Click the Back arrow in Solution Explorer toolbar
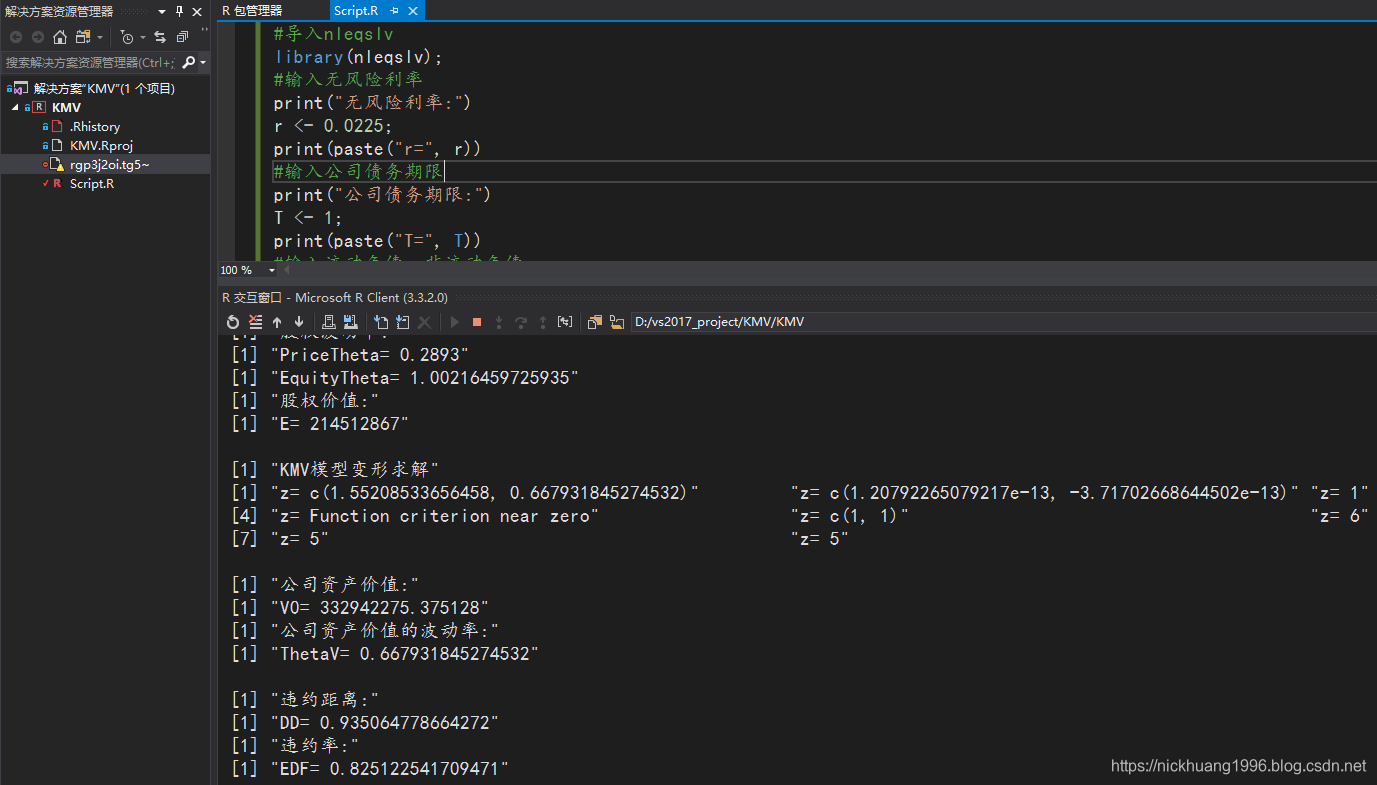Viewport: 1377px width, 785px height. coord(16,37)
